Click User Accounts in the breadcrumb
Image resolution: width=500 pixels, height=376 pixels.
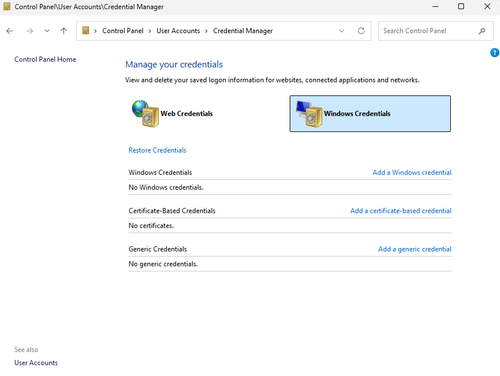(x=178, y=31)
